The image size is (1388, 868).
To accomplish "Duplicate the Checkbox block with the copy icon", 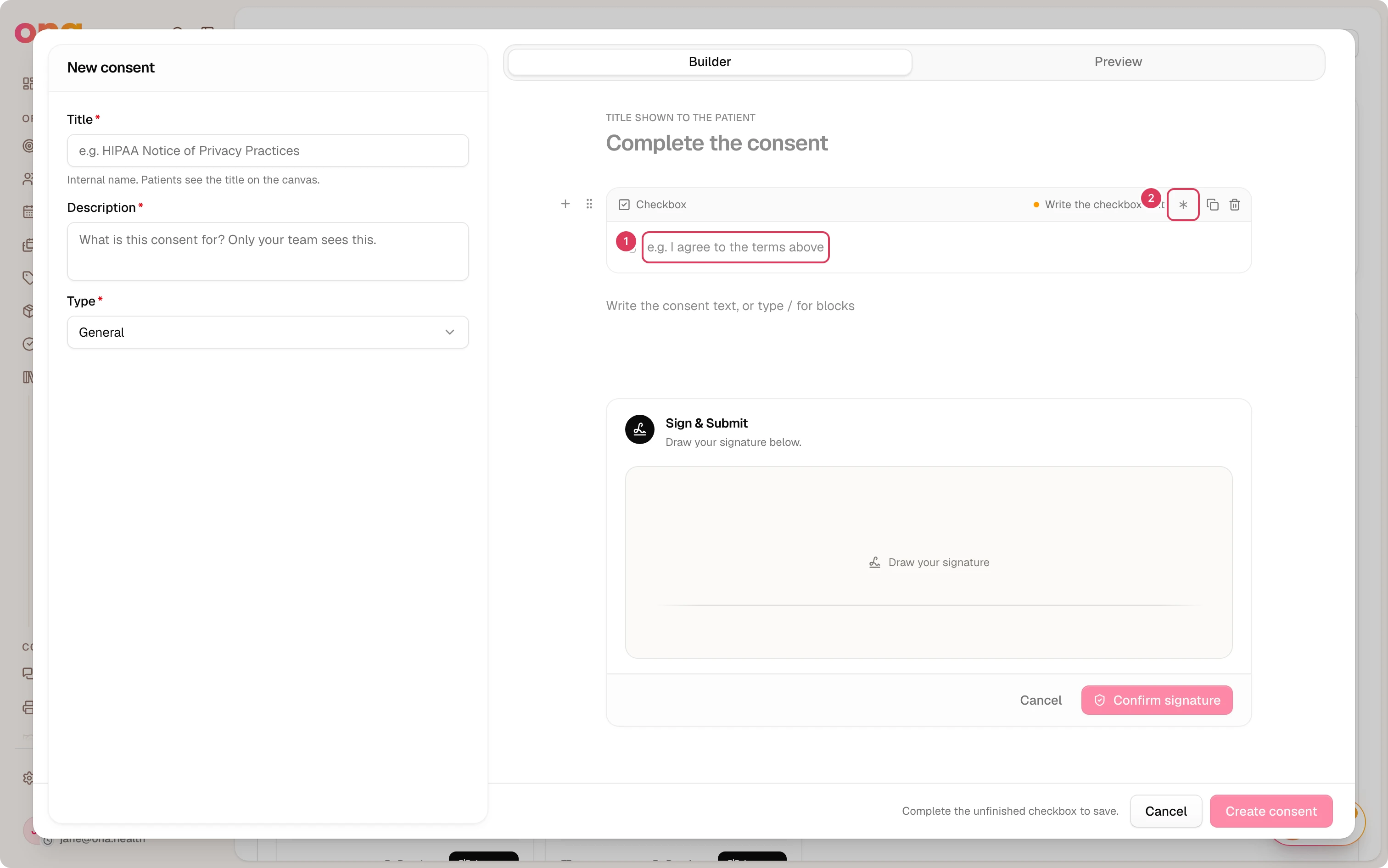I will (1212, 204).
